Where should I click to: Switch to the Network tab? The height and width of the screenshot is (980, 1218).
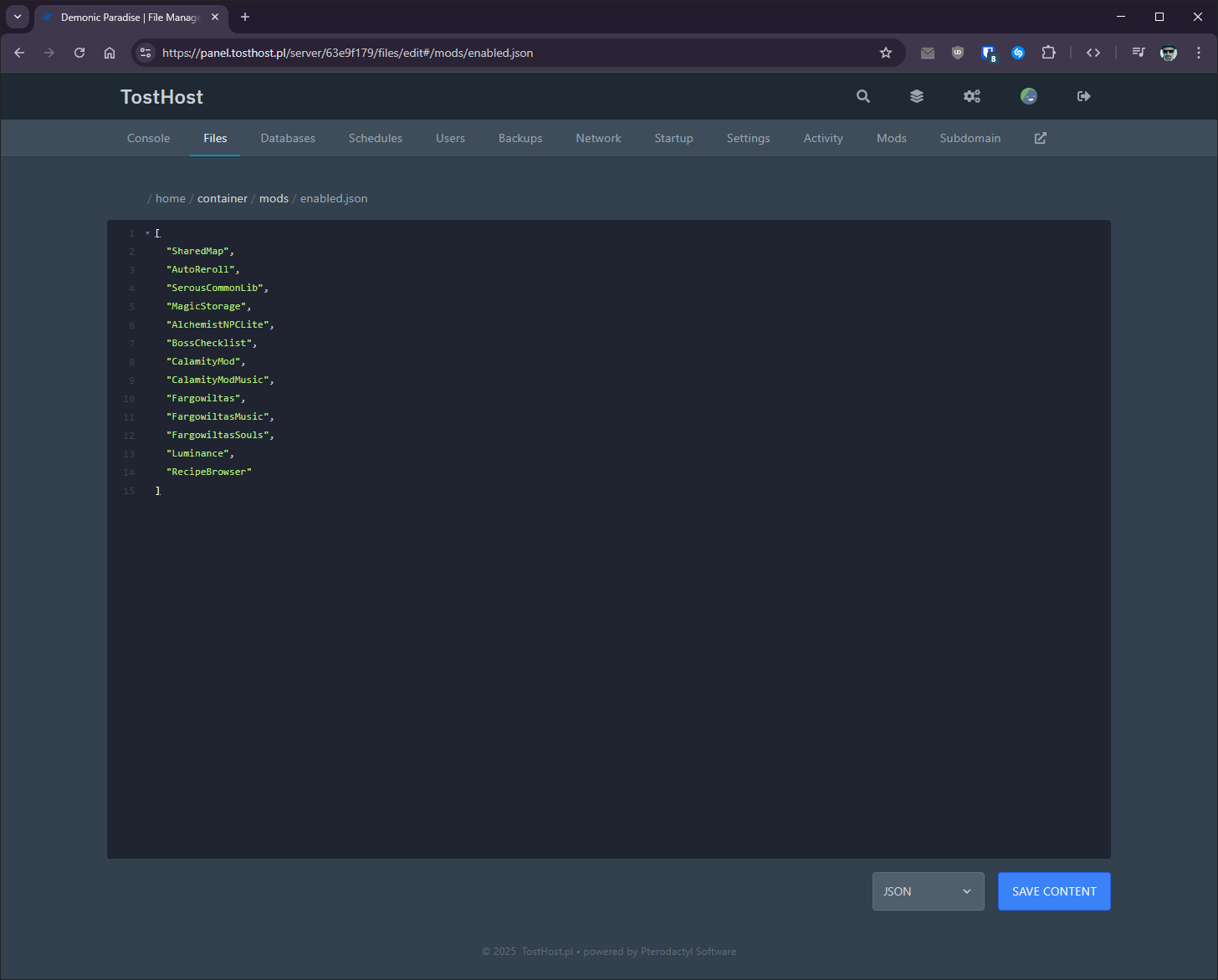click(x=599, y=138)
